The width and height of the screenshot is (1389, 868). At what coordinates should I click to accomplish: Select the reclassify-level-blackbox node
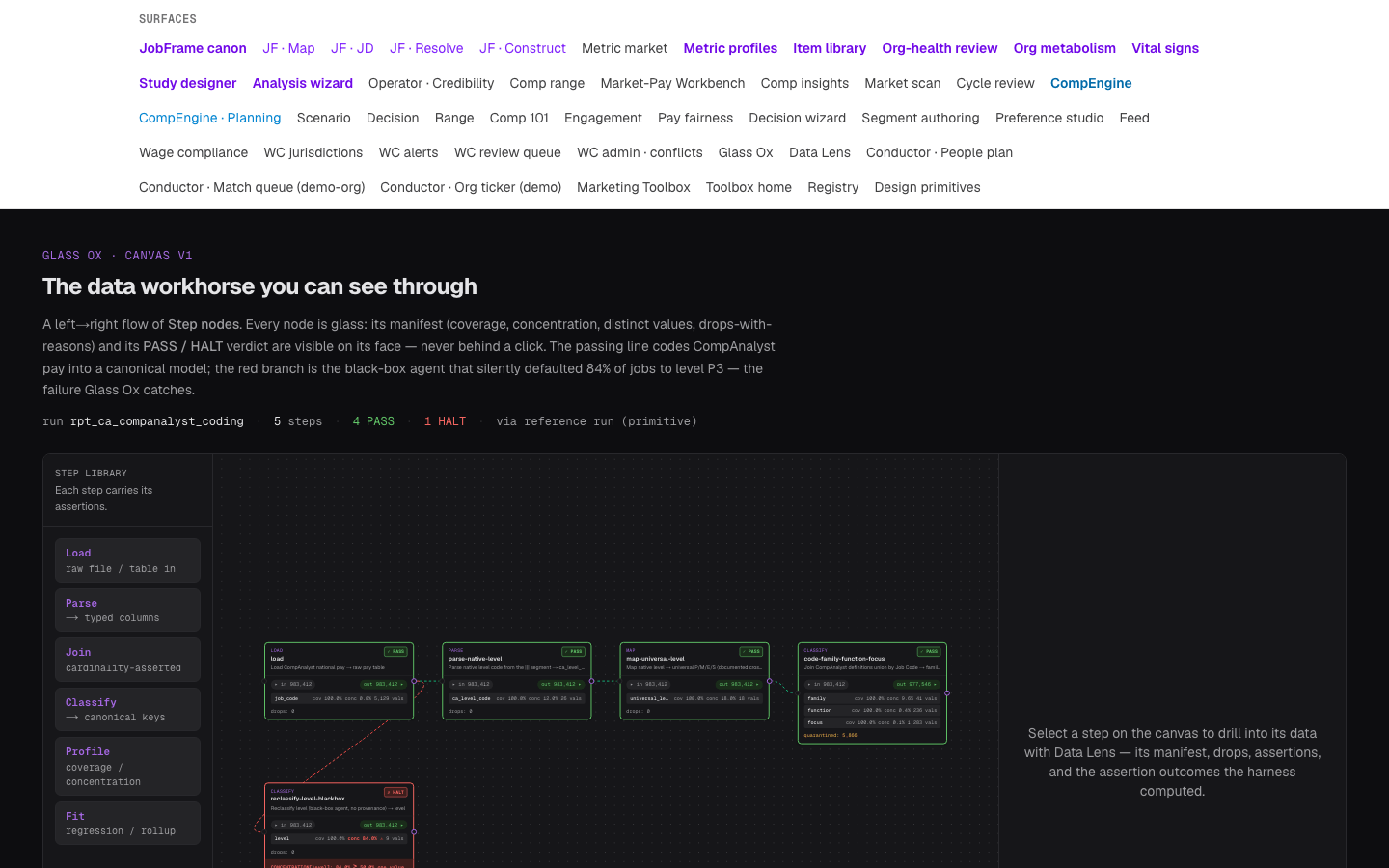coord(339,826)
